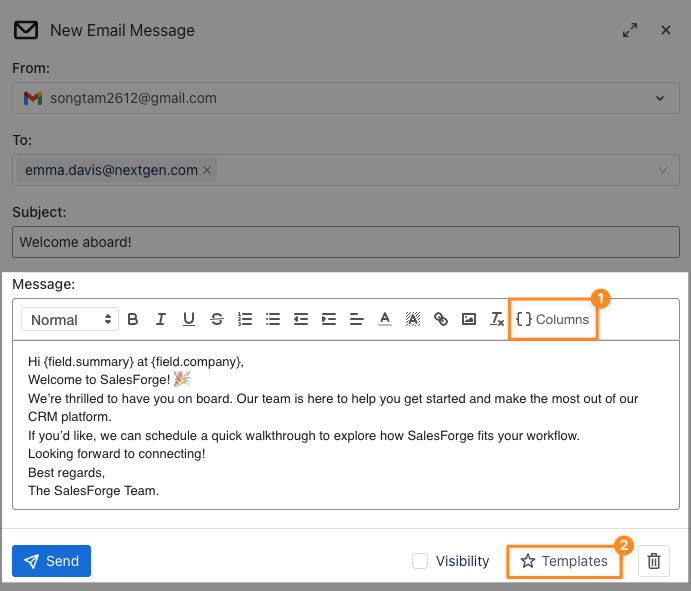Viewport: 691px width, 591px height.
Task: Delete the email draft with trash icon
Action: click(654, 561)
